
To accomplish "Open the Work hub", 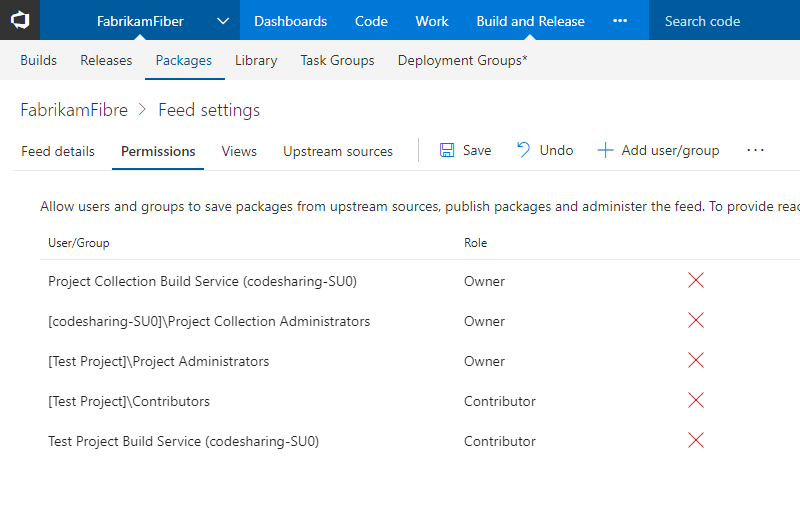I will [x=432, y=21].
